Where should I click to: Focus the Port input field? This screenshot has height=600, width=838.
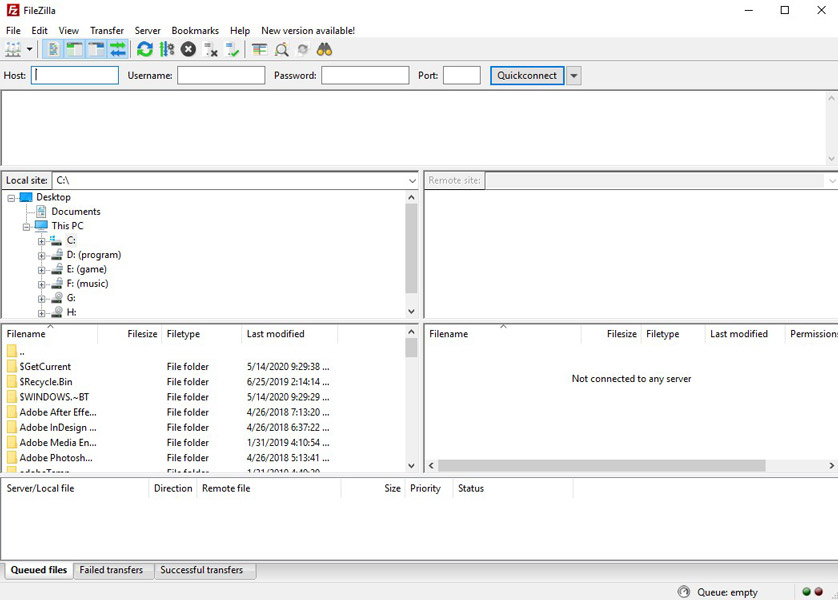pyautogui.click(x=462, y=75)
